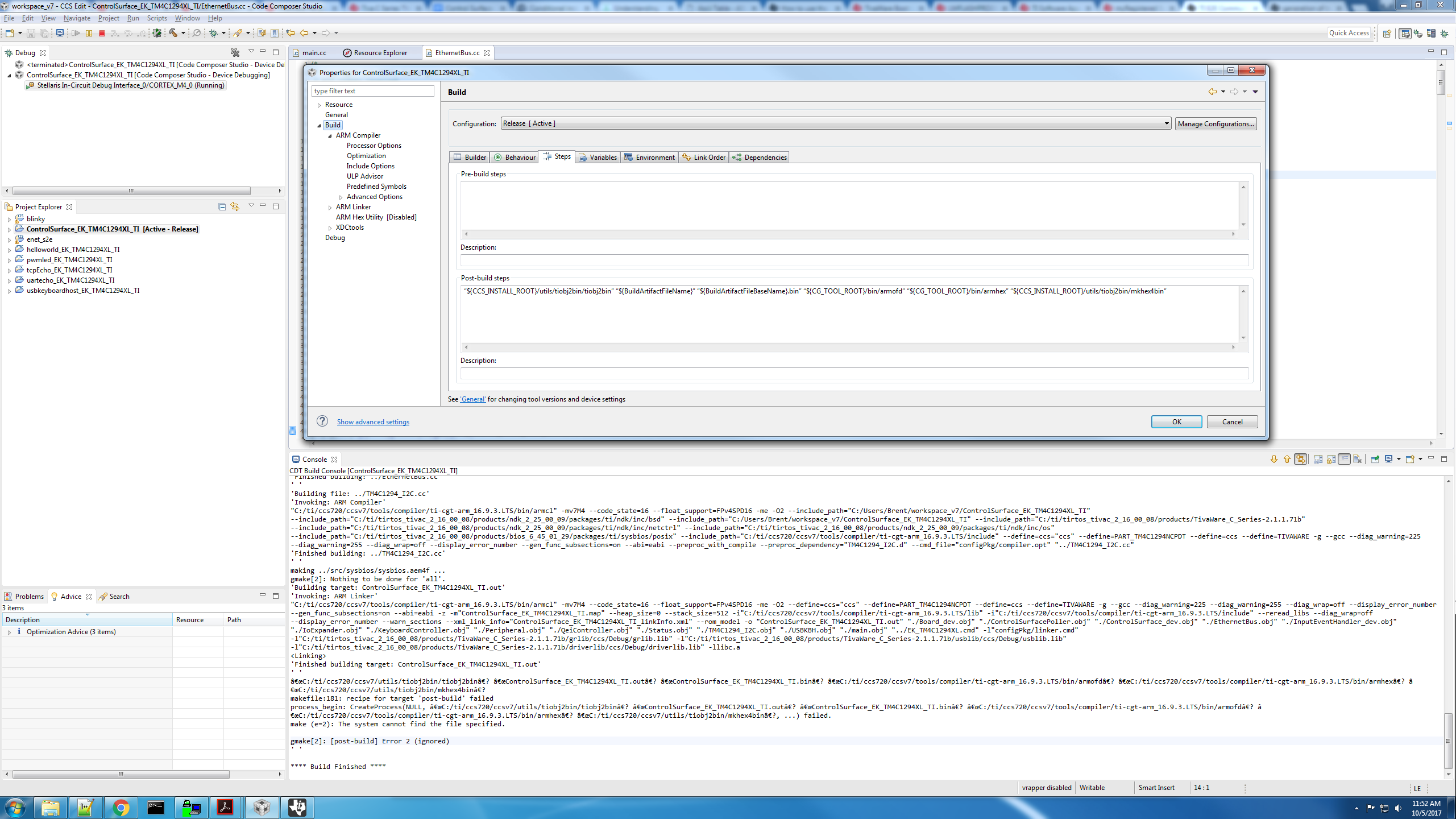Expand the ARM Linker tree node

(x=330, y=208)
